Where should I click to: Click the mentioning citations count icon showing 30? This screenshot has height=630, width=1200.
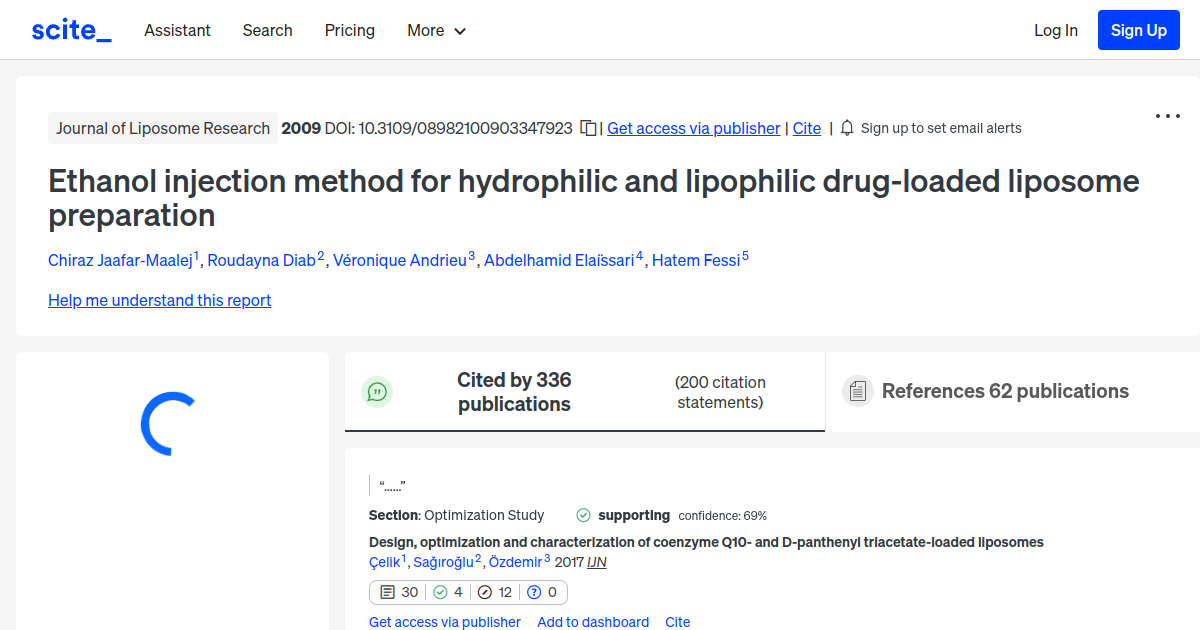pos(398,592)
